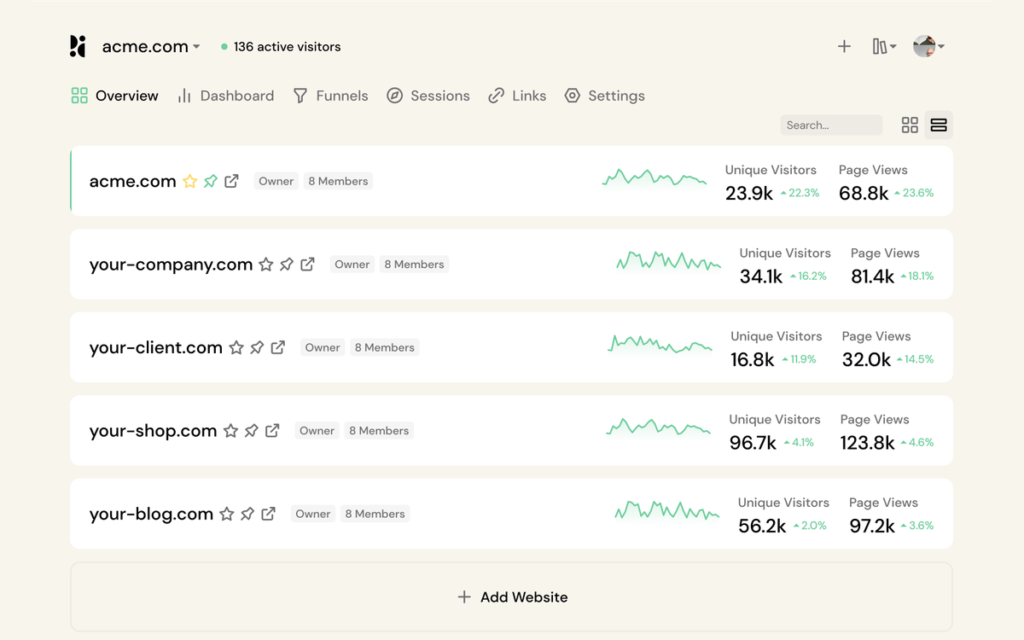Unpin acme.com with the pin icon

point(210,181)
